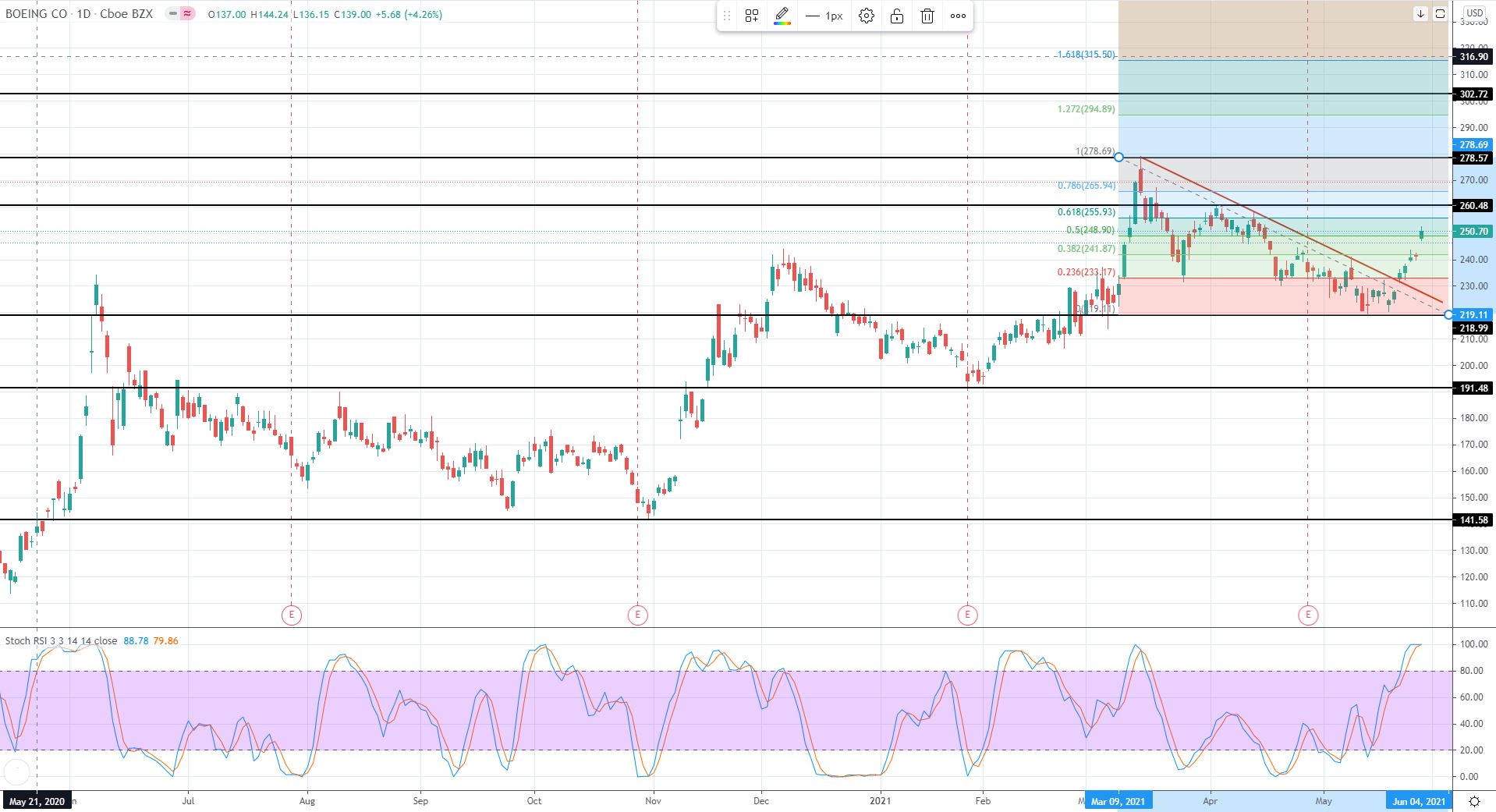Click the 219.11 blue price label
Image resolution: width=1496 pixels, height=812 pixels.
tap(1473, 315)
